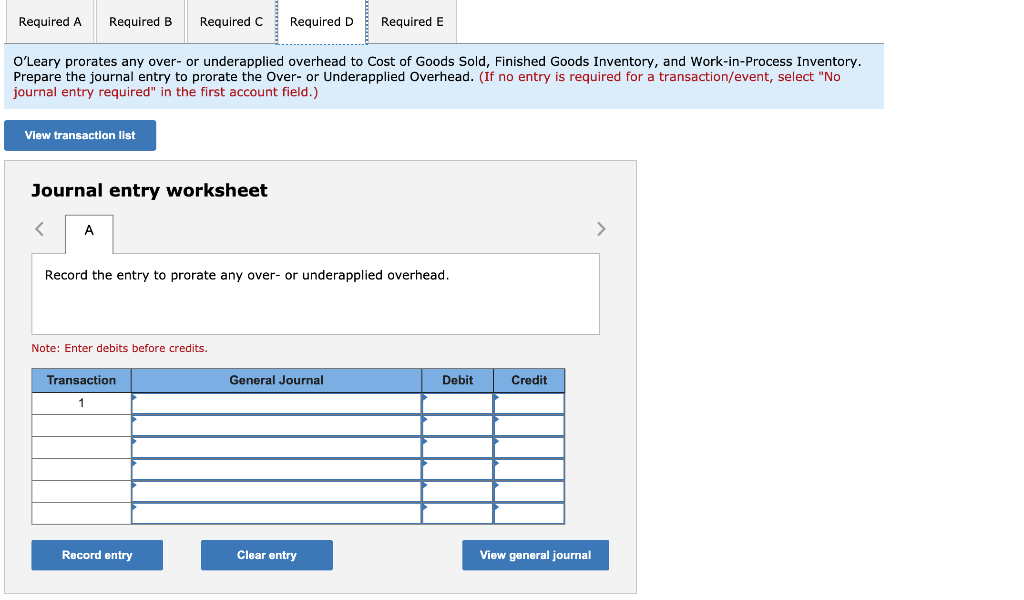
Task: Click the Debit field on the second row
Action: [456, 424]
